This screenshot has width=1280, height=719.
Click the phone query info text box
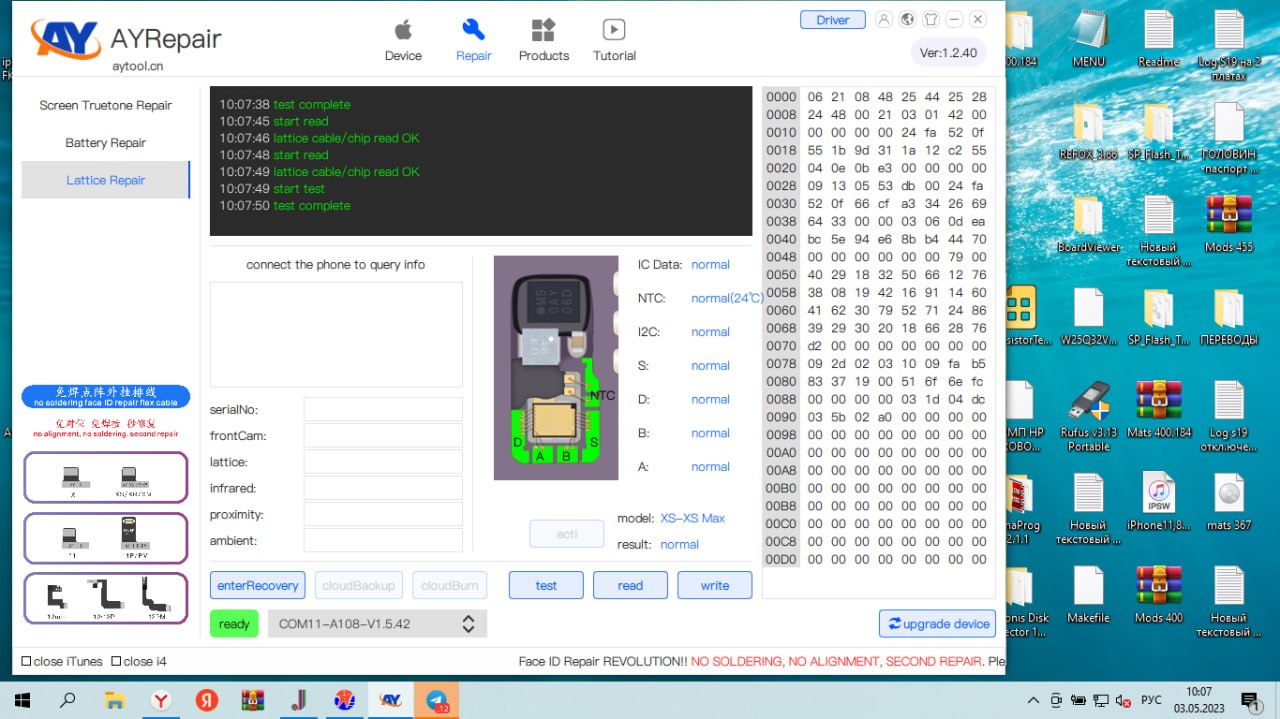pyautogui.click(x=336, y=334)
